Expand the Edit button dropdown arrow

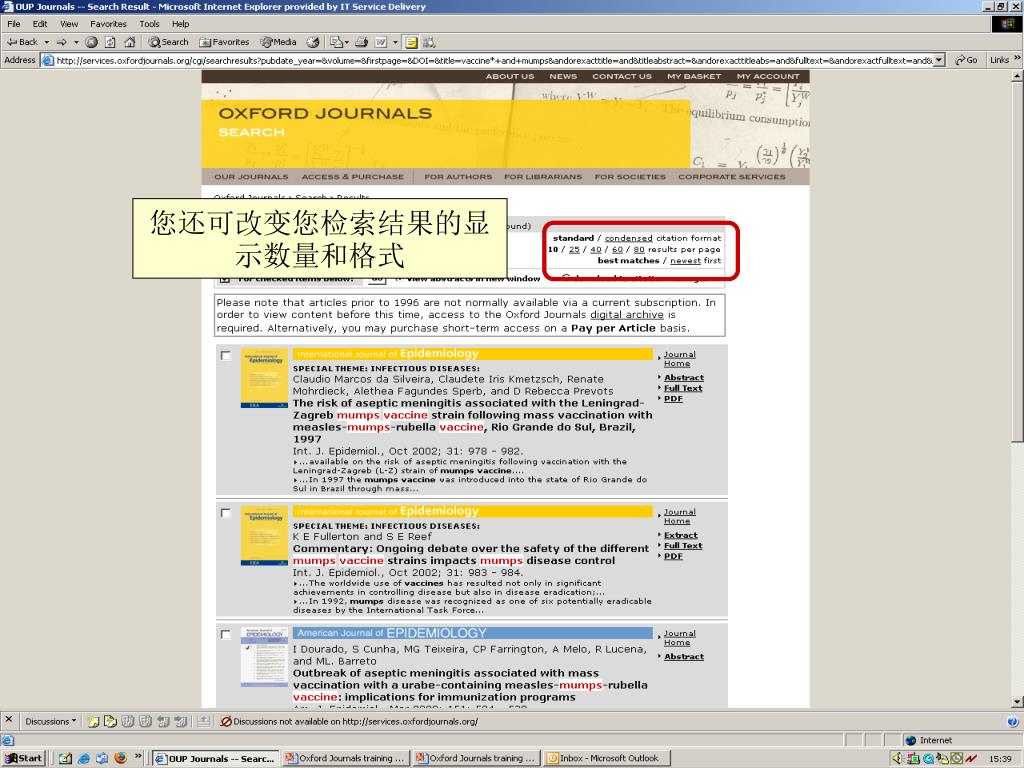pos(395,42)
